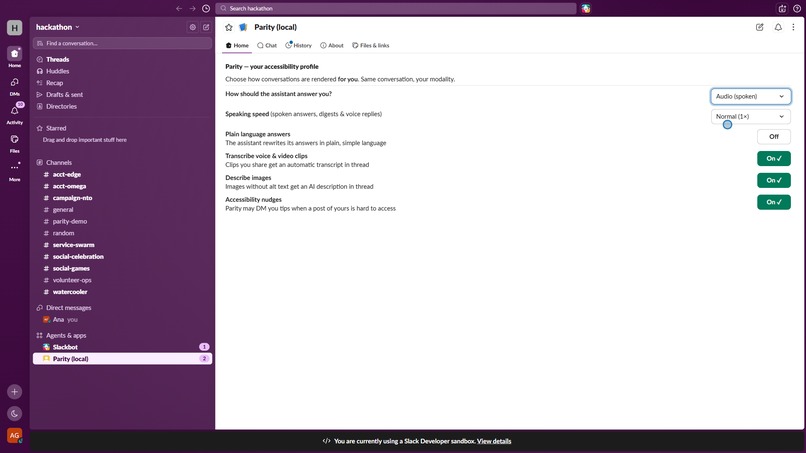The image size is (806, 453).
Task: Open the #social-games channel
Action: coord(122,268)
